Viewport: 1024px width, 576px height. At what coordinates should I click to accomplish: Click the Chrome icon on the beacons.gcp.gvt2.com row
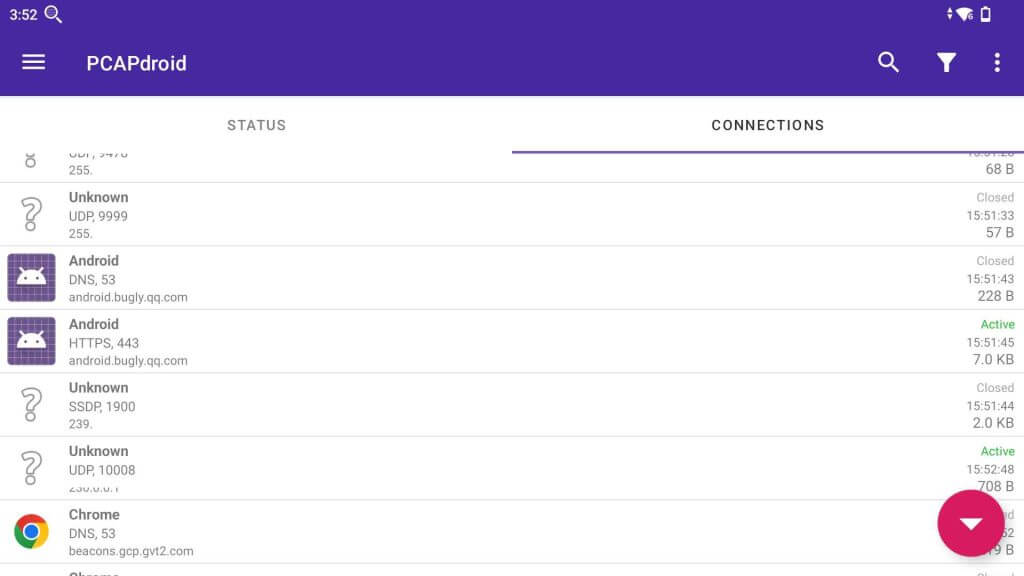coord(31,531)
